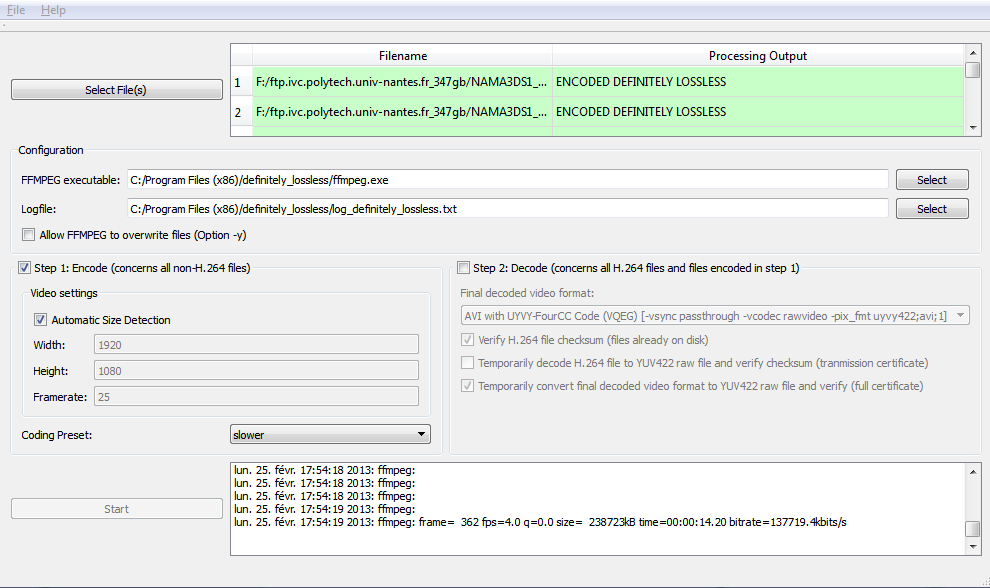Click the disabled Start button
Screen dimensions: 990x588
tap(116, 509)
